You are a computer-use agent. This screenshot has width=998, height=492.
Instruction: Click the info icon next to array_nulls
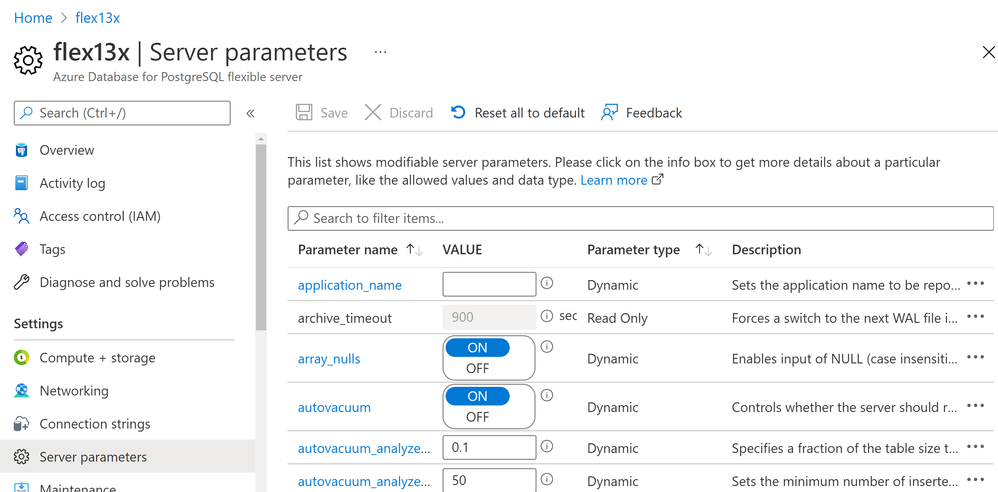547,346
